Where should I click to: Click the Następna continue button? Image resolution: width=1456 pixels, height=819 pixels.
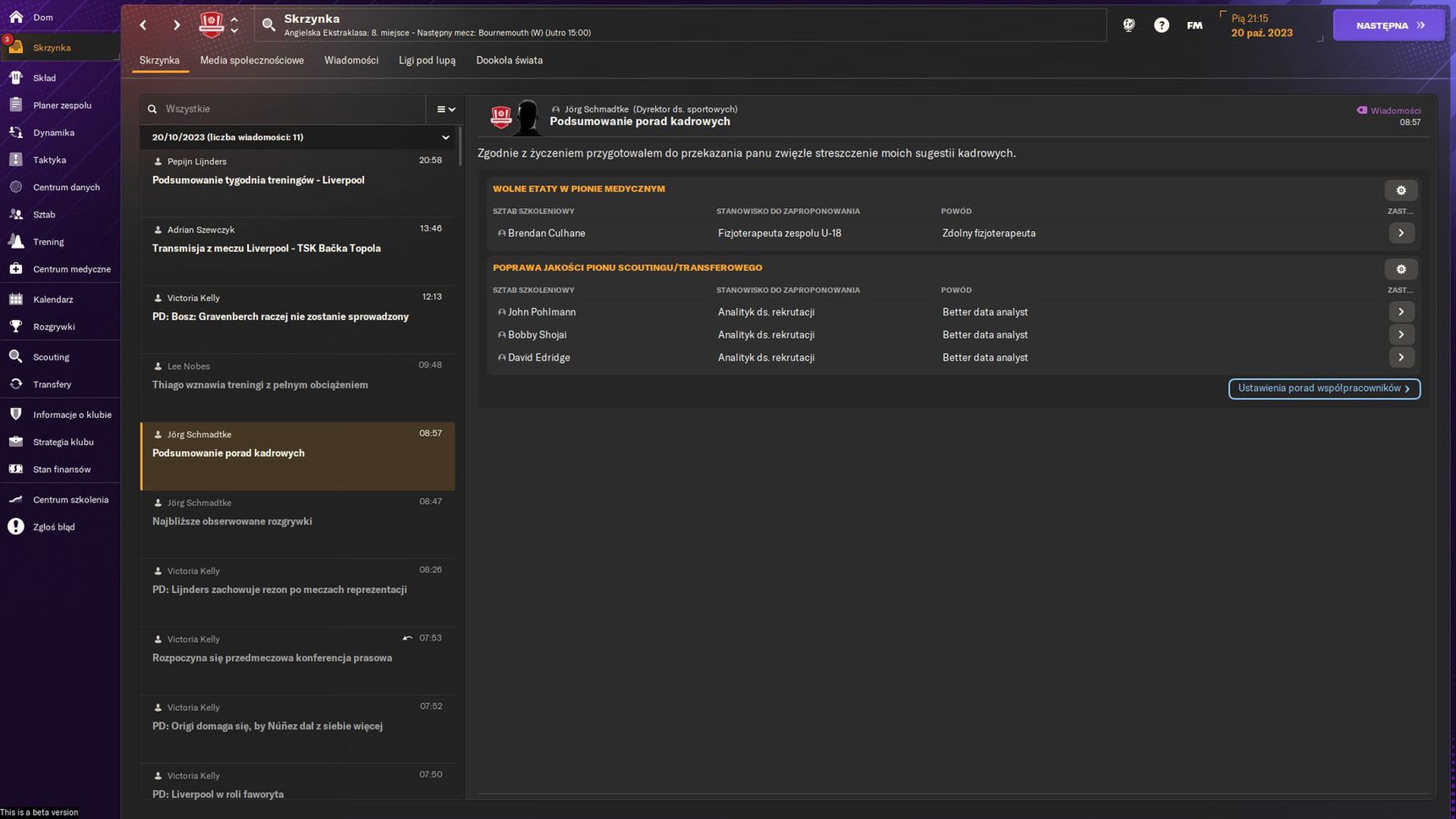pyautogui.click(x=1388, y=25)
